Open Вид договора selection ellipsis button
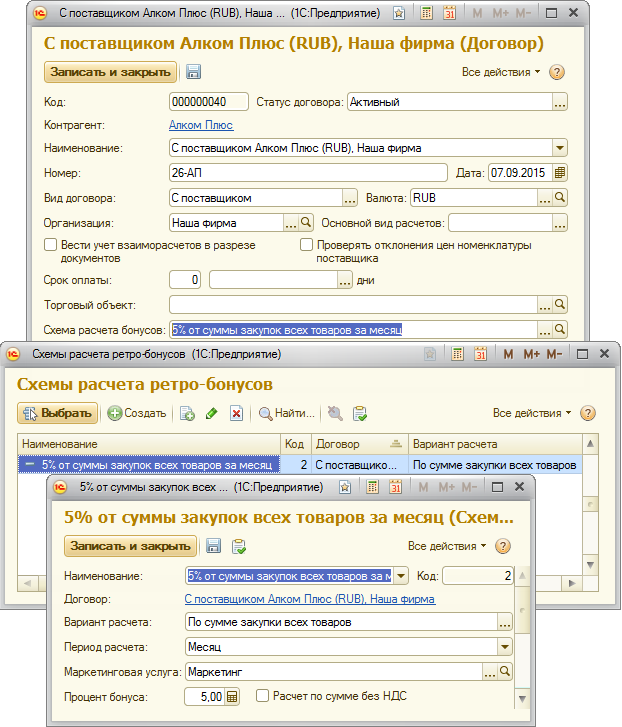The height and width of the screenshot is (727, 622). point(350,198)
